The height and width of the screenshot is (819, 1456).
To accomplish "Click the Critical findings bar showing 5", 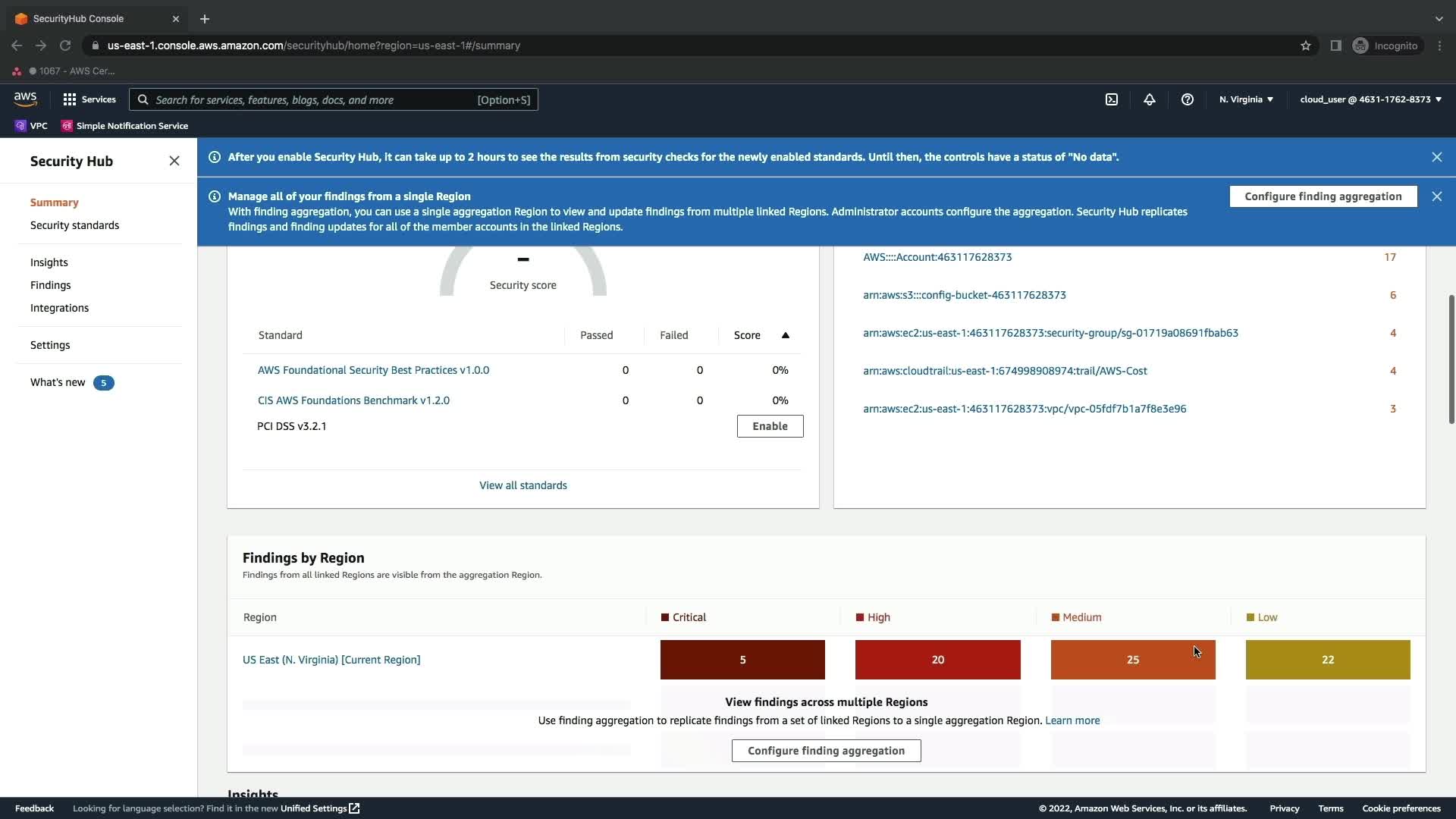I will pyautogui.click(x=742, y=660).
